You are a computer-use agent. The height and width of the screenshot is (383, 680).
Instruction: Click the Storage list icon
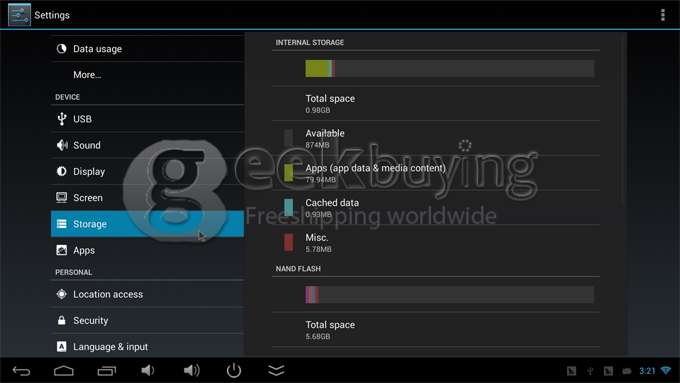pyautogui.click(x=62, y=224)
